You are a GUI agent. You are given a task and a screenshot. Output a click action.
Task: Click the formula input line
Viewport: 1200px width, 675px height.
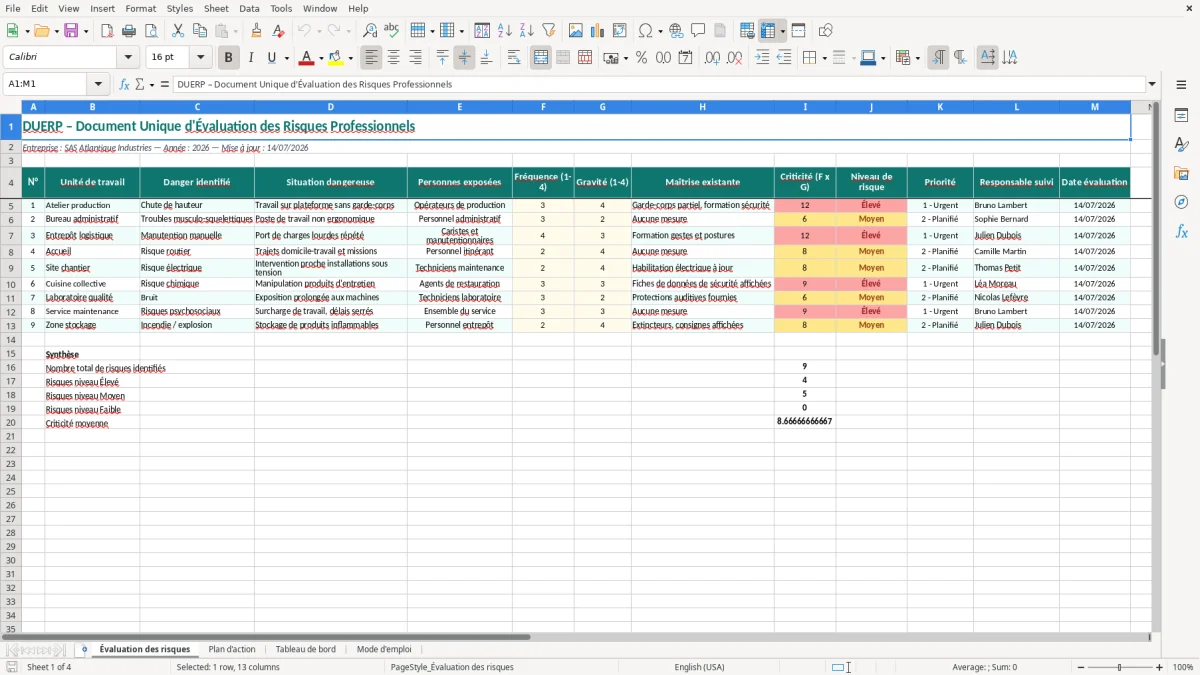pos(659,84)
